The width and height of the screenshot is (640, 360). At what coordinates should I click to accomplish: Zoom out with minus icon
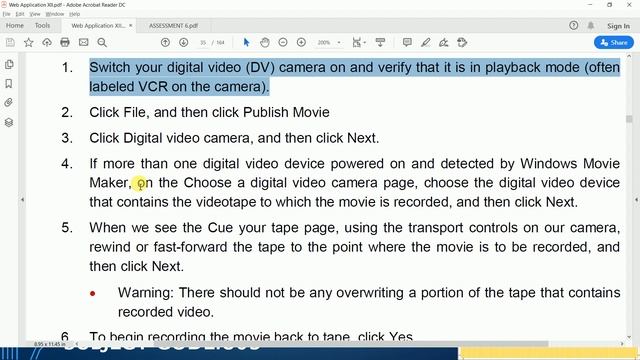click(x=283, y=42)
